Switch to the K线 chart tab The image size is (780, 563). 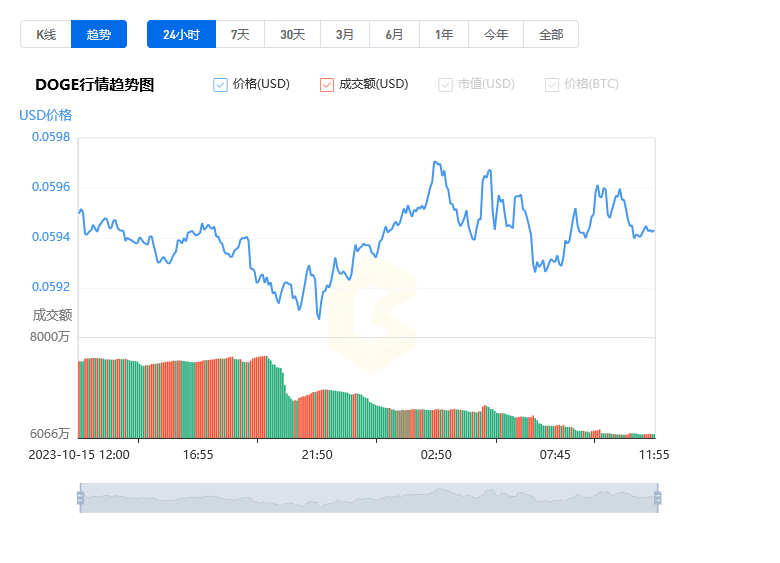click(x=46, y=34)
